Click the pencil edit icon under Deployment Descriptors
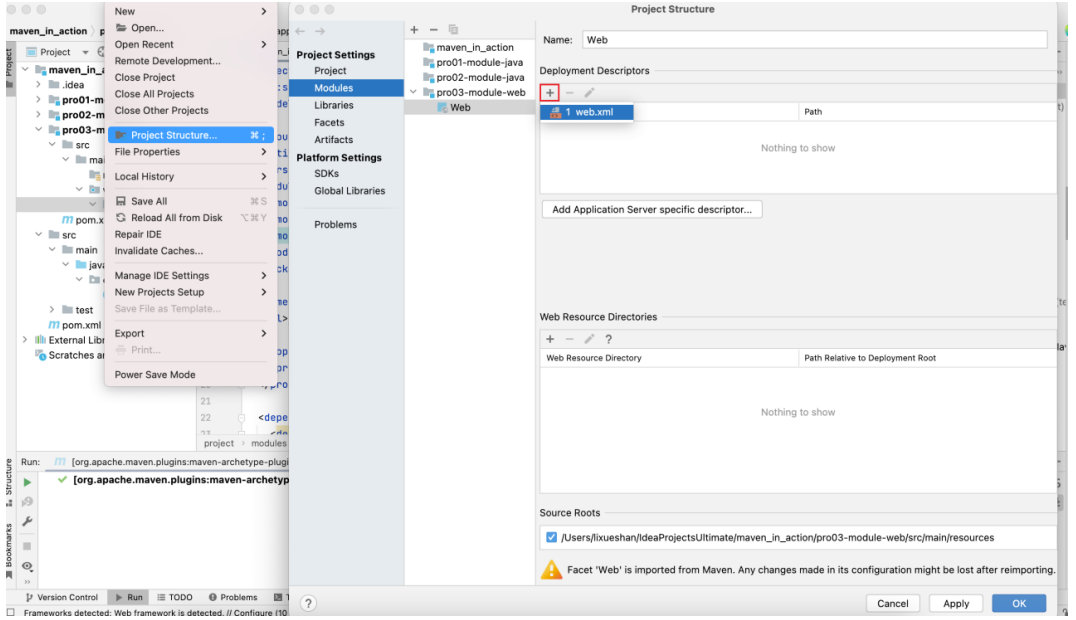The width and height of the screenshot is (1076, 620). point(589,93)
